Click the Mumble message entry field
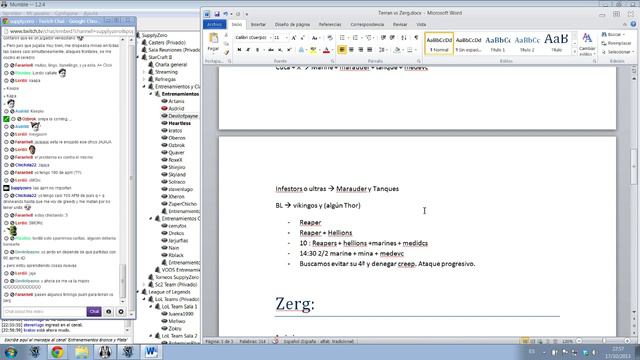Image resolution: width=640 pixels, height=360 pixels. tap(67, 340)
